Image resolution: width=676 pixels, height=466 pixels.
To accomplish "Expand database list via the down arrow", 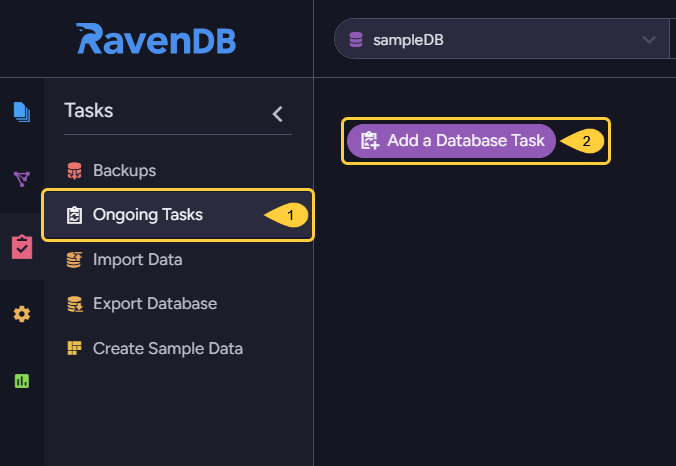I will coord(649,40).
